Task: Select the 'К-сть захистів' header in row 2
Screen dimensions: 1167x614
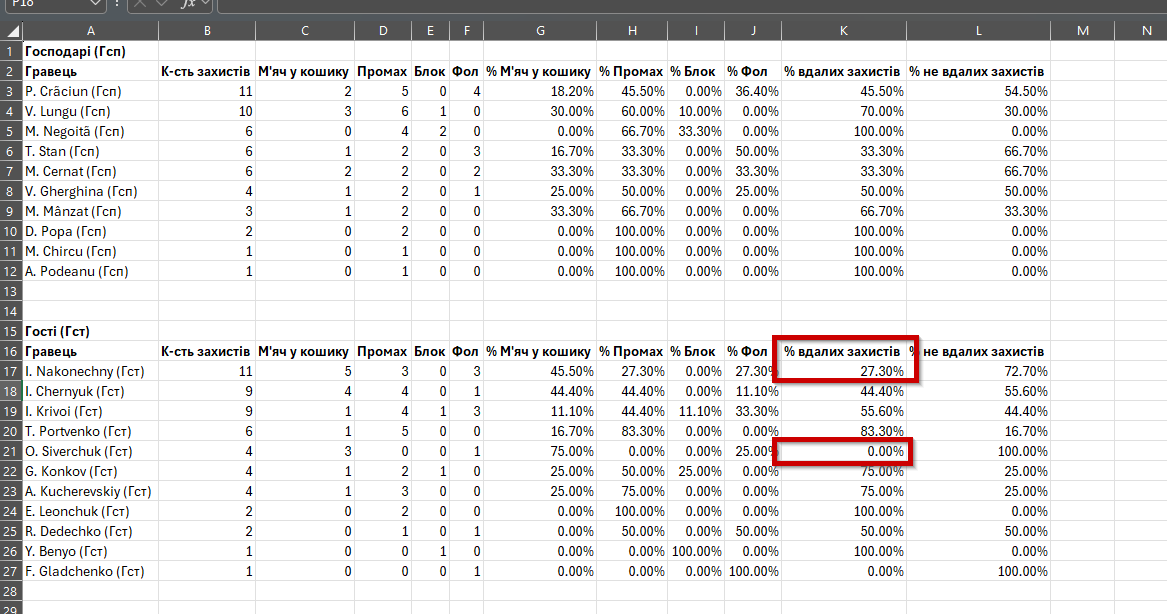Action: pyautogui.click(x=206, y=71)
